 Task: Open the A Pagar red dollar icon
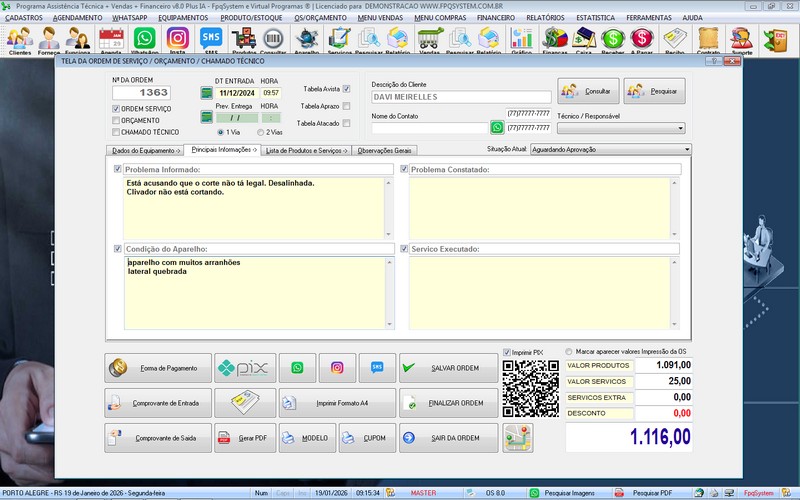pyautogui.click(x=642, y=40)
